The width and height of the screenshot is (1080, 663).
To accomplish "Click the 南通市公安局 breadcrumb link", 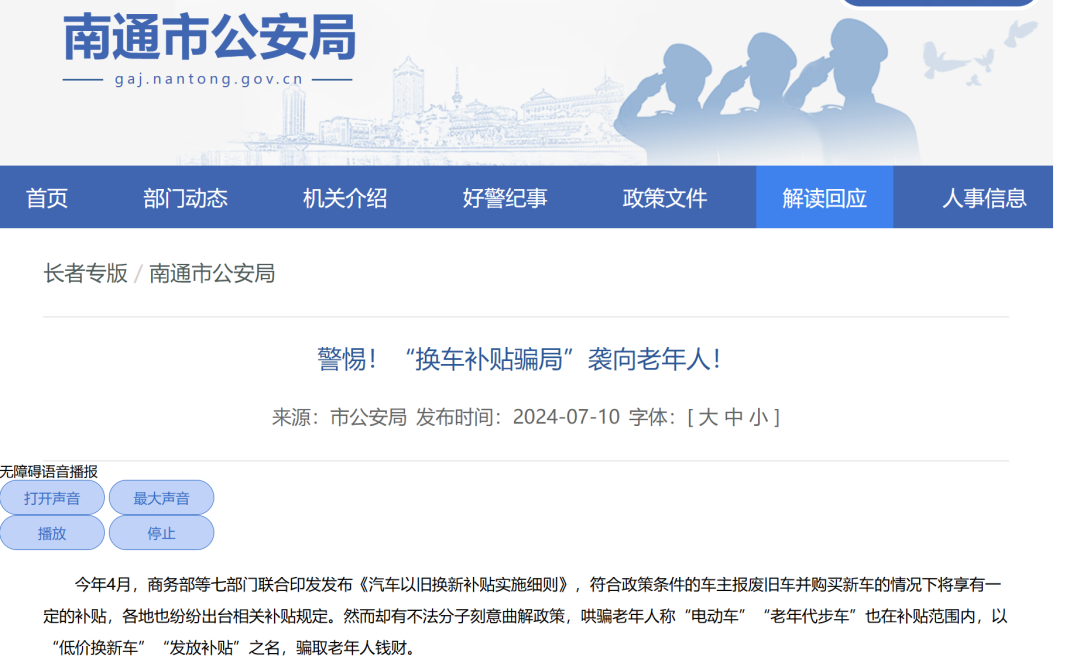I will 212,273.
